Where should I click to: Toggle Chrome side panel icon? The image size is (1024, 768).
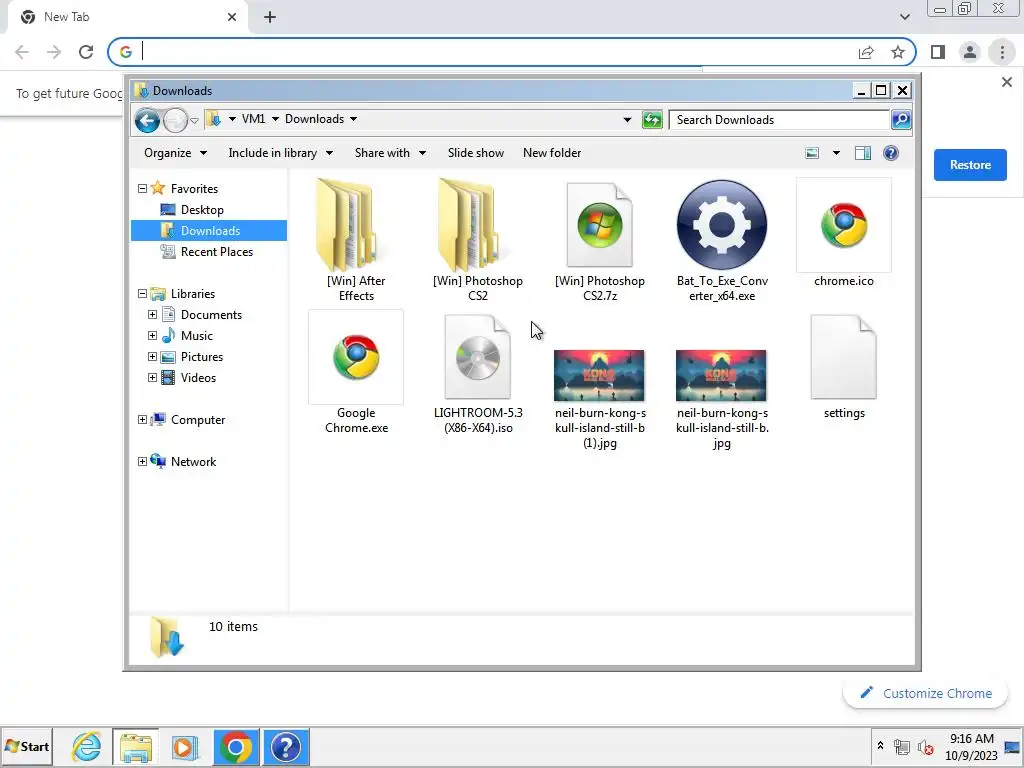(x=938, y=52)
